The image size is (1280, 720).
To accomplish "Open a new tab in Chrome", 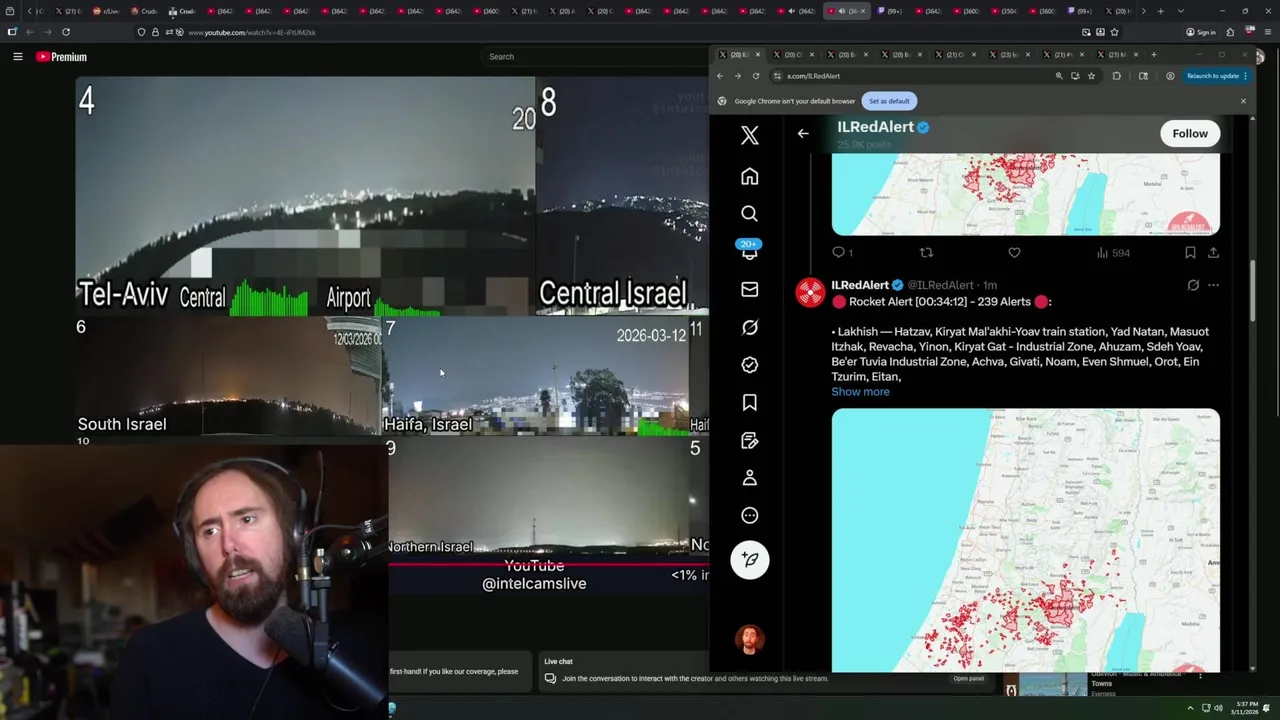I will coord(1153,55).
